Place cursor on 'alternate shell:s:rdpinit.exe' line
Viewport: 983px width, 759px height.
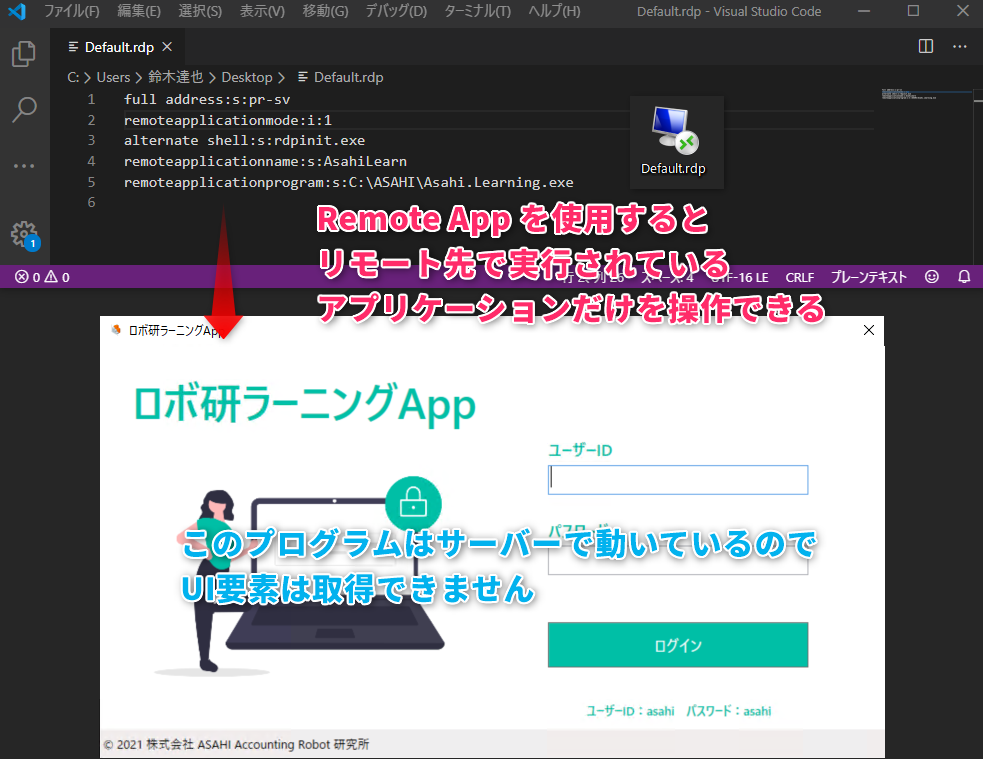(x=244, y=141)
